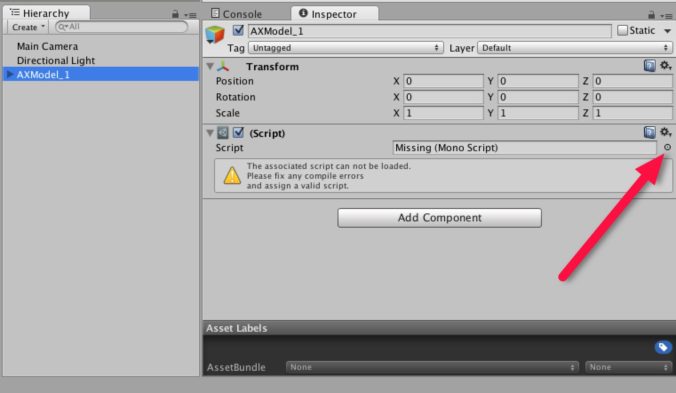Click the Position X field
Image resolution: width=676 pixels, height=393 pixels.
[443, 81]
